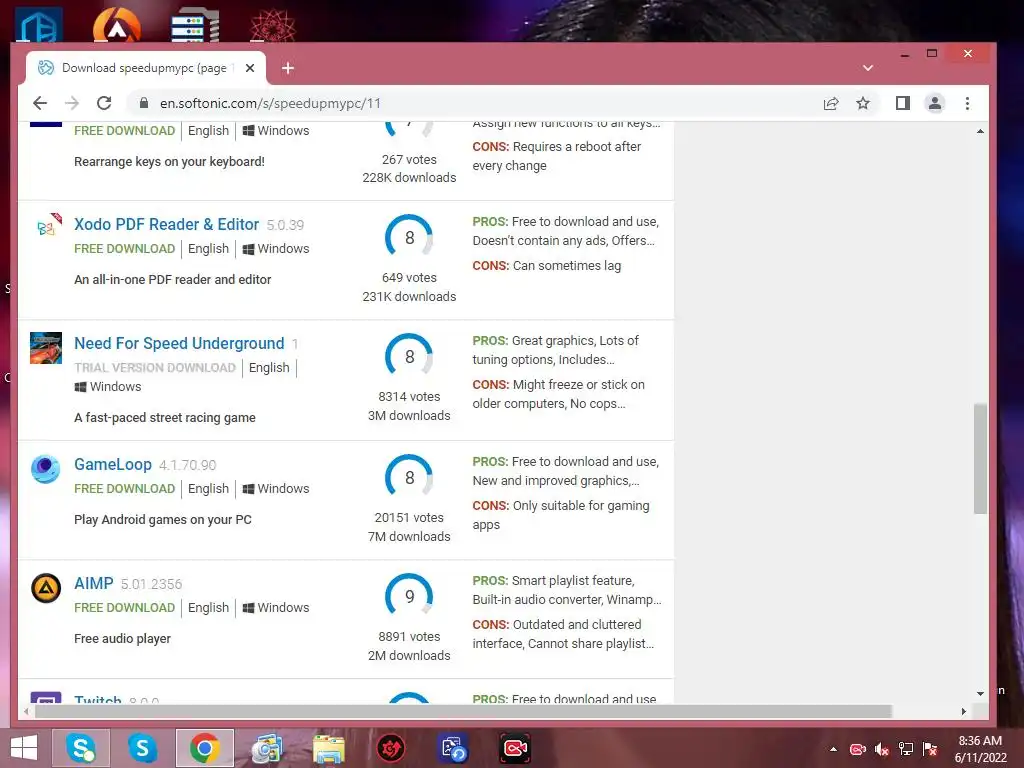Click English label in the GameLoop row
Viewport: 1024px width, 768px height.
208,488
